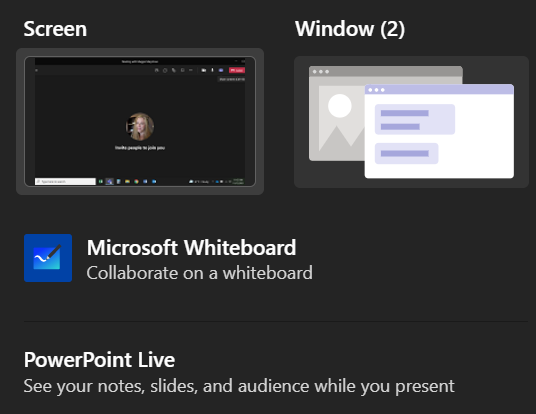Click the participant avatar in screen preview
This screenshot has width=536, height=414.
click(140, 126)
